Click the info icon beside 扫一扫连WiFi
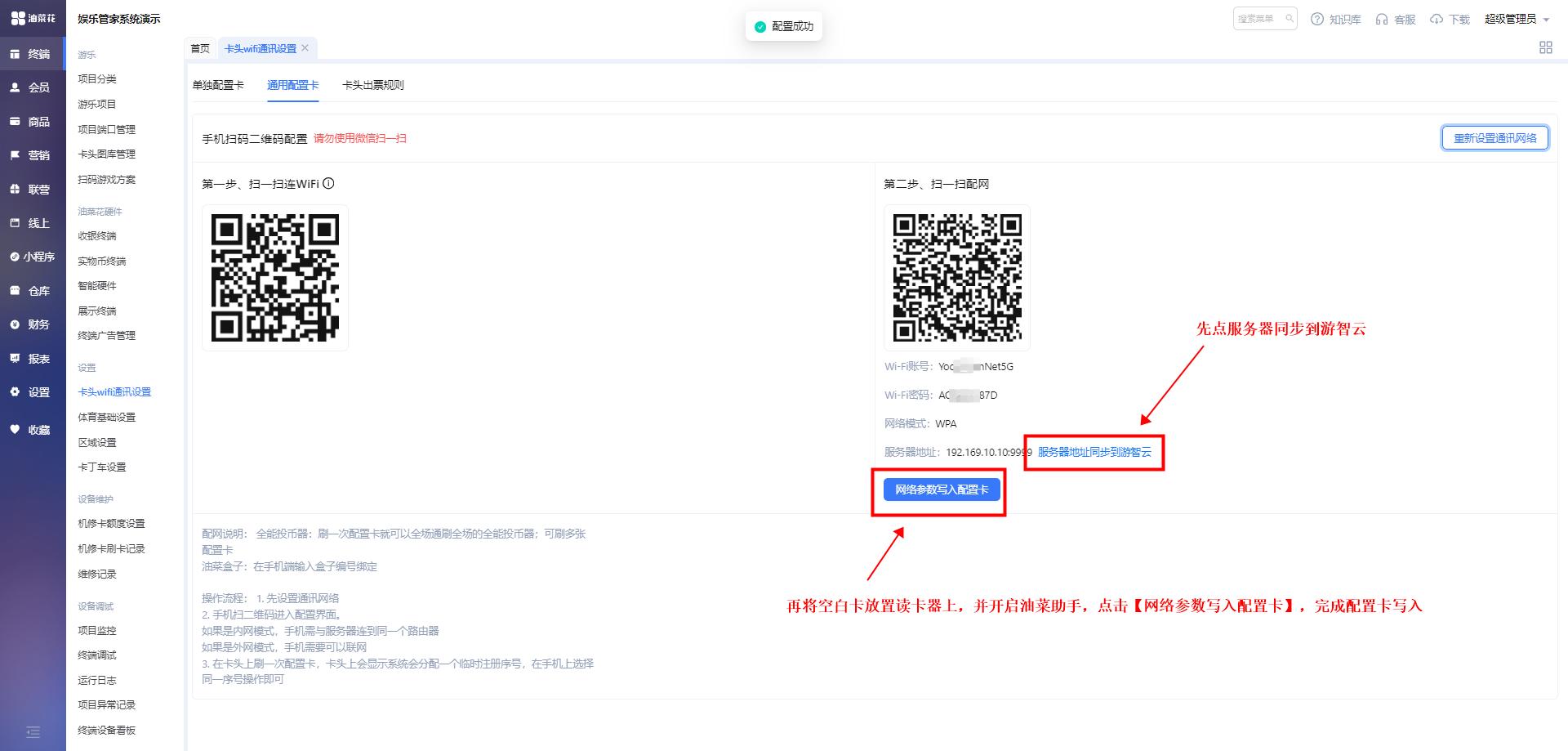 tap(328, 184)
